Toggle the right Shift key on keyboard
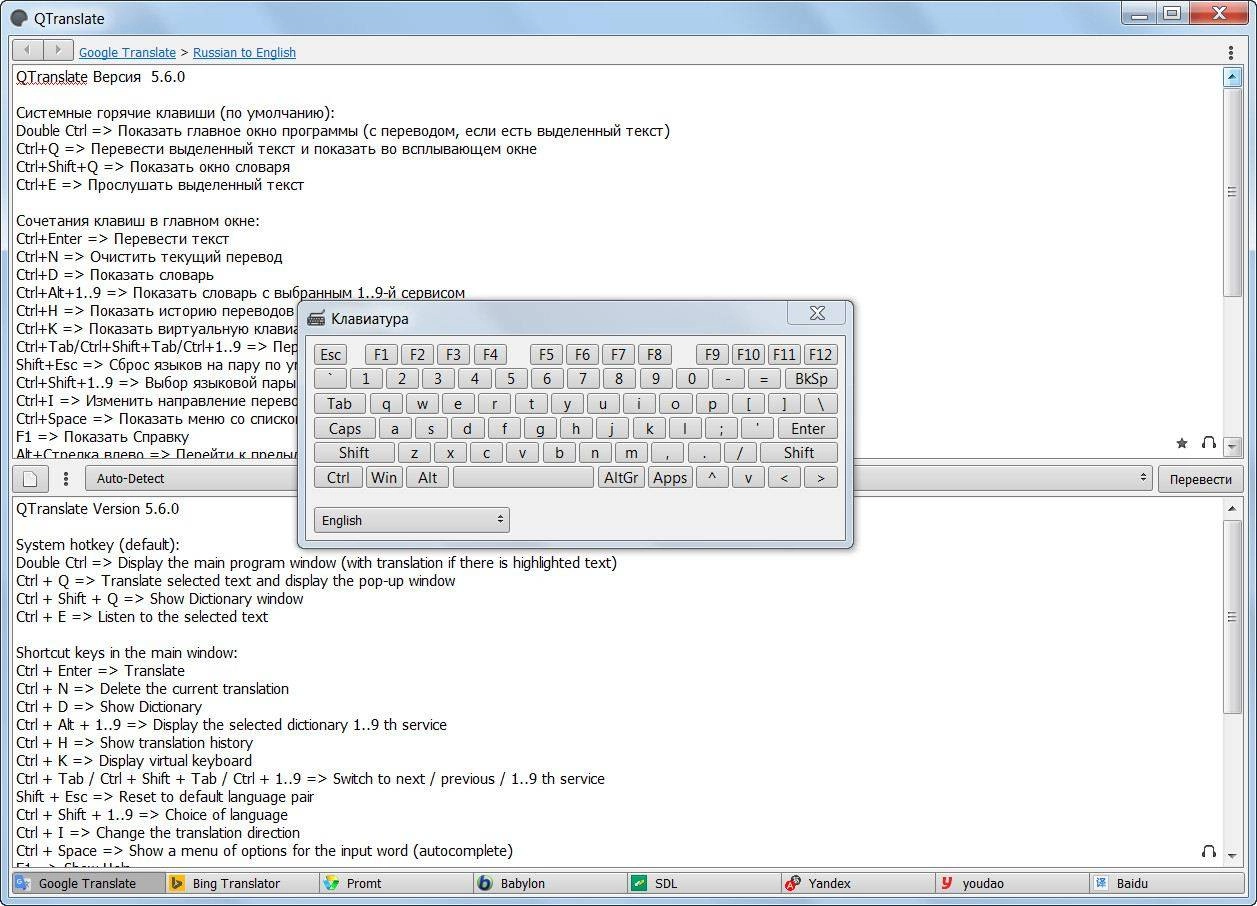 click(798, 452)
